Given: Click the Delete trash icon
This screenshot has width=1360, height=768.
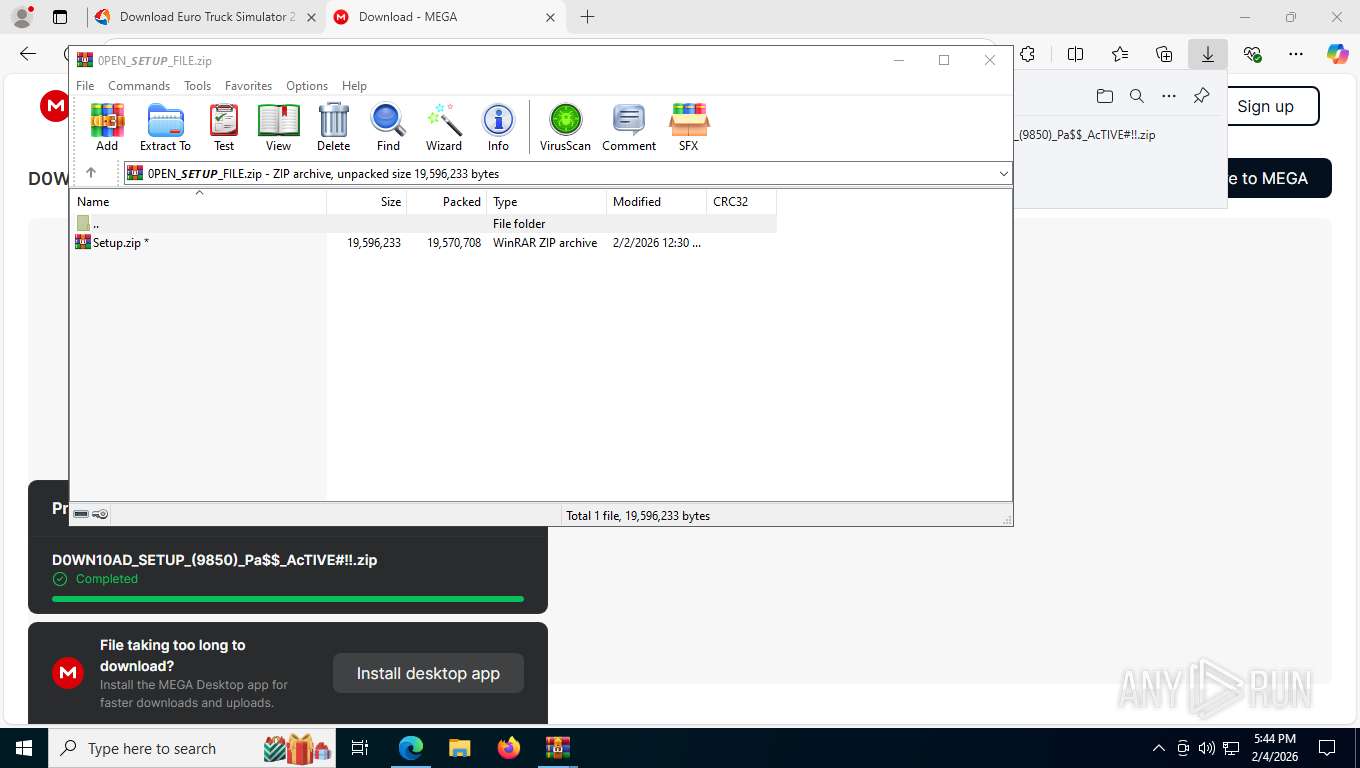Looking at the screenshot, I should click(x=334, y=127).
